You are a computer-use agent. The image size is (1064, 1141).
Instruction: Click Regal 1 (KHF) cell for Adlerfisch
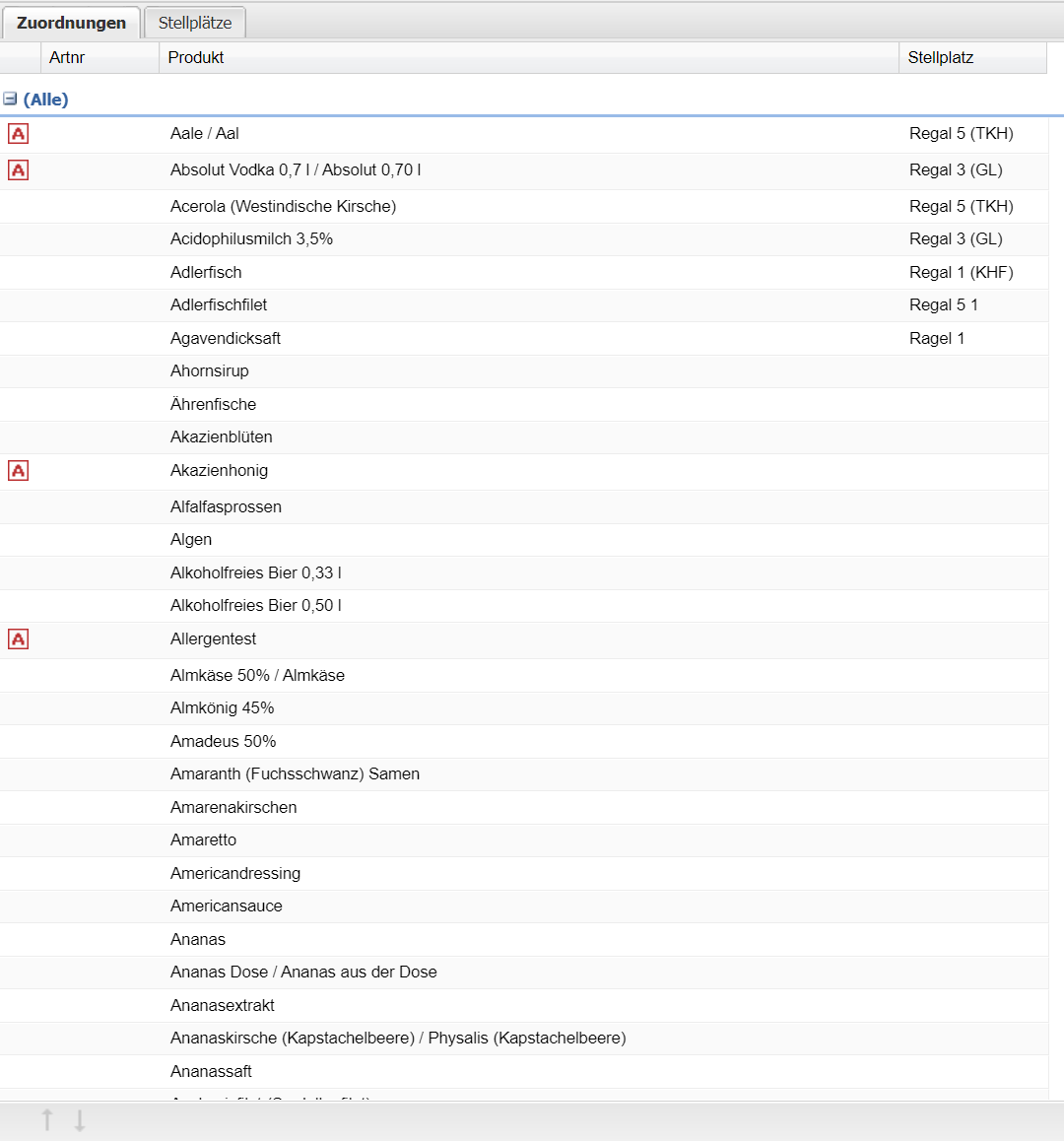point(961,273)
